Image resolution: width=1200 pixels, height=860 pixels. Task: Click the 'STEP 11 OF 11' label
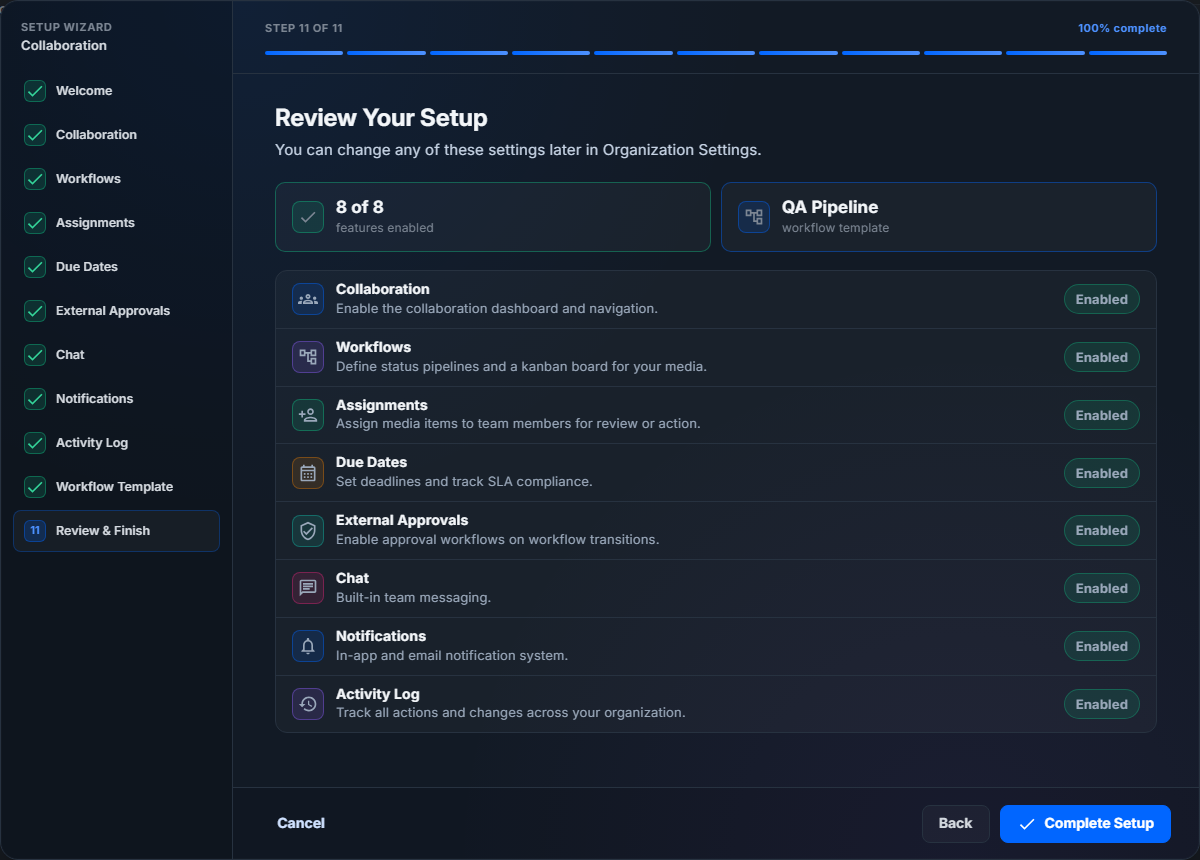tap(304, 28)
